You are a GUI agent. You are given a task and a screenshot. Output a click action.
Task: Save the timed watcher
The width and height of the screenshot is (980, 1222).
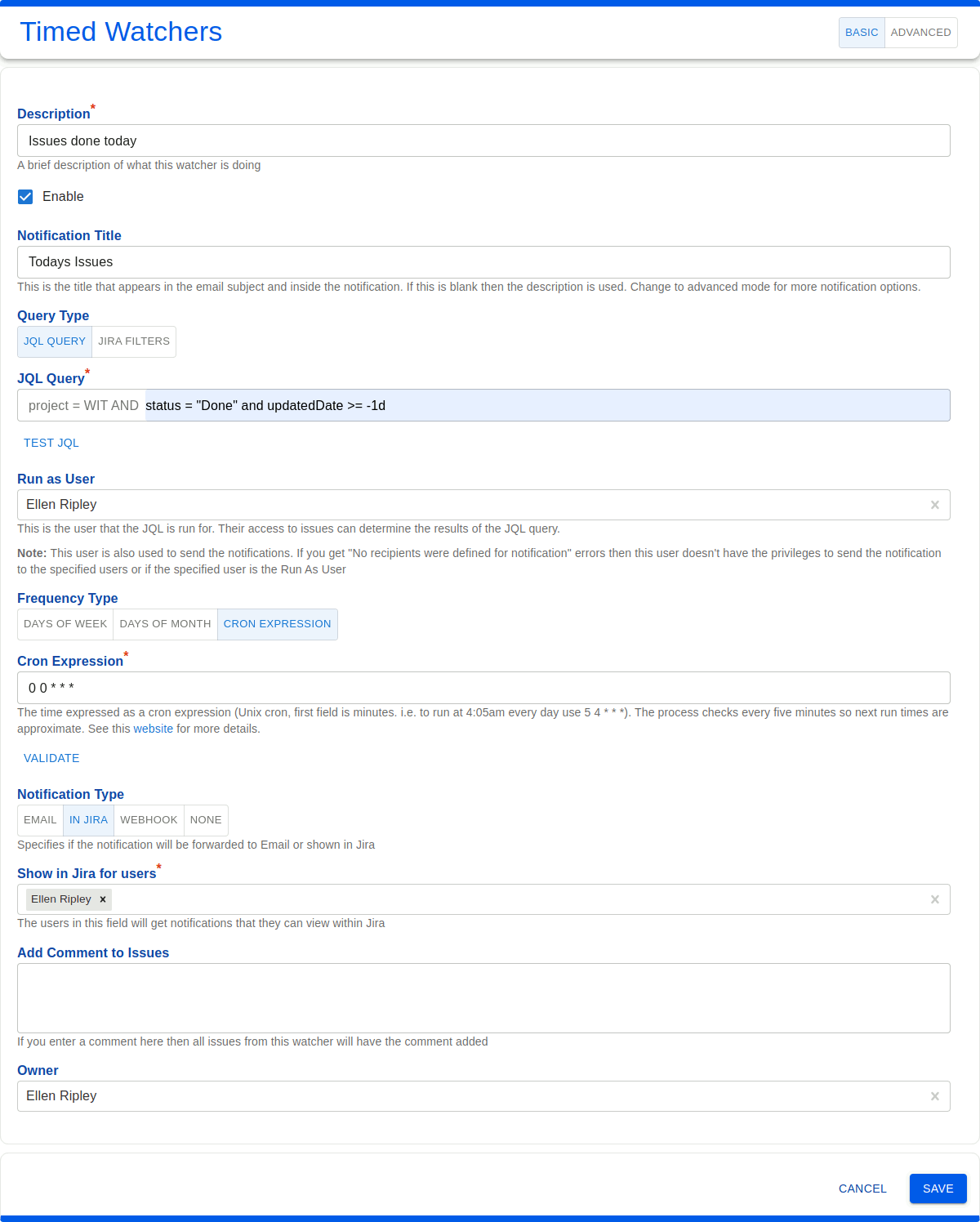[x=938, y=1189]
